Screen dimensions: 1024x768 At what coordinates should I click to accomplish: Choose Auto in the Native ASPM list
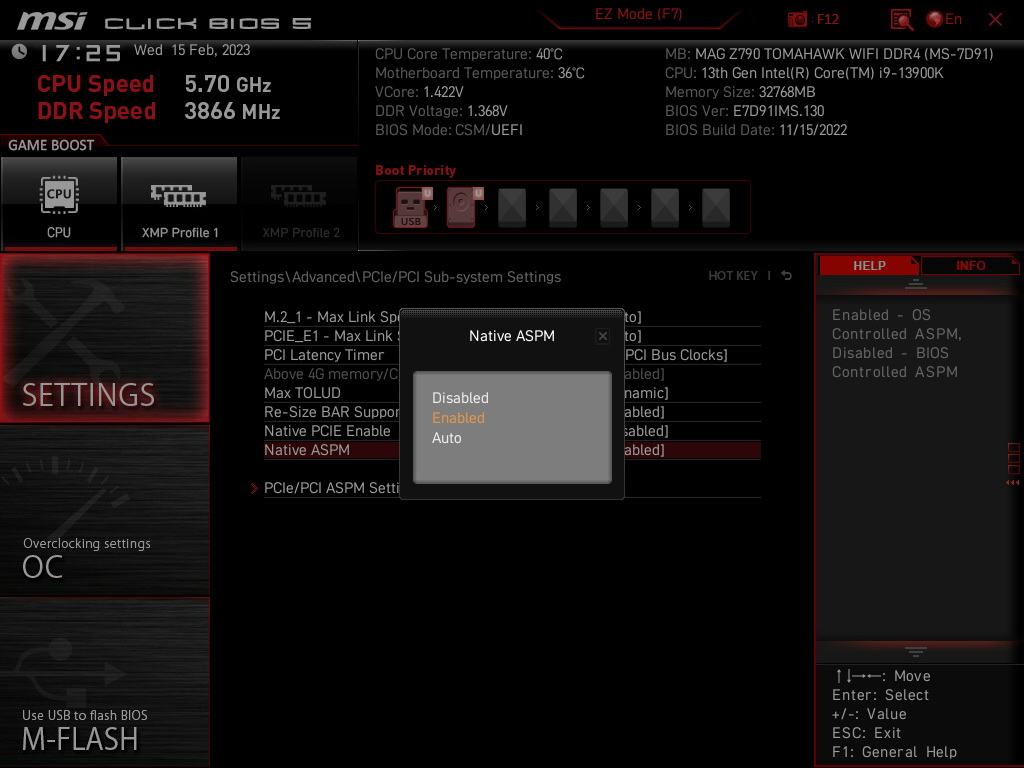pos(447,438)
